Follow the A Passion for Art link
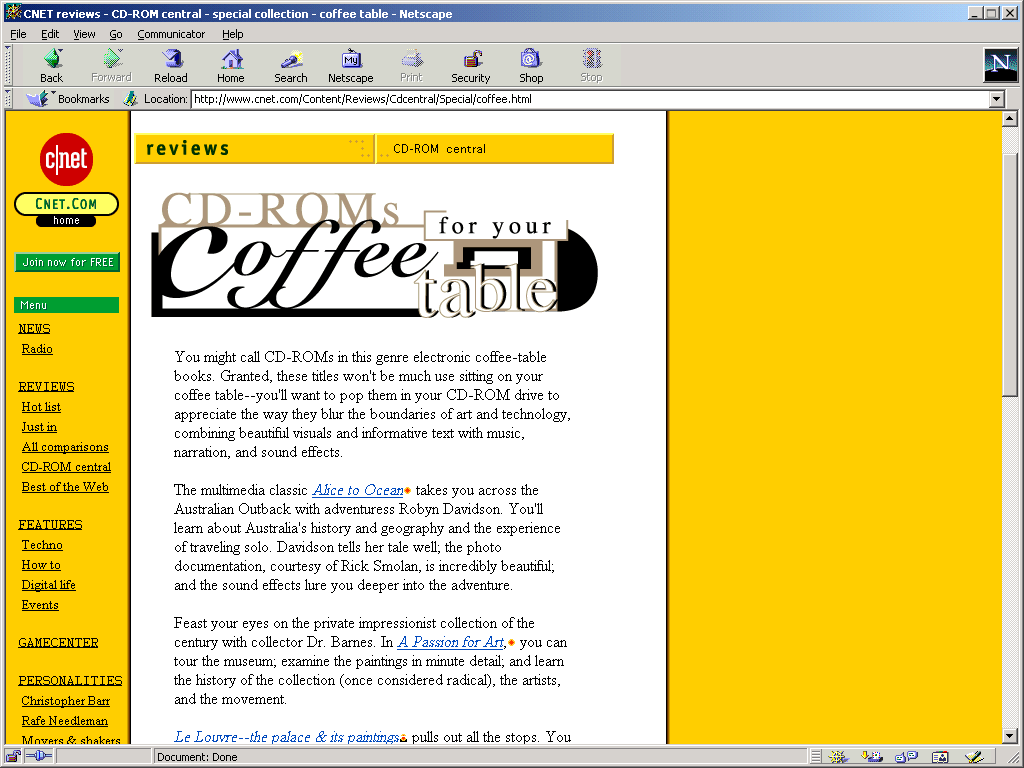 451,642
